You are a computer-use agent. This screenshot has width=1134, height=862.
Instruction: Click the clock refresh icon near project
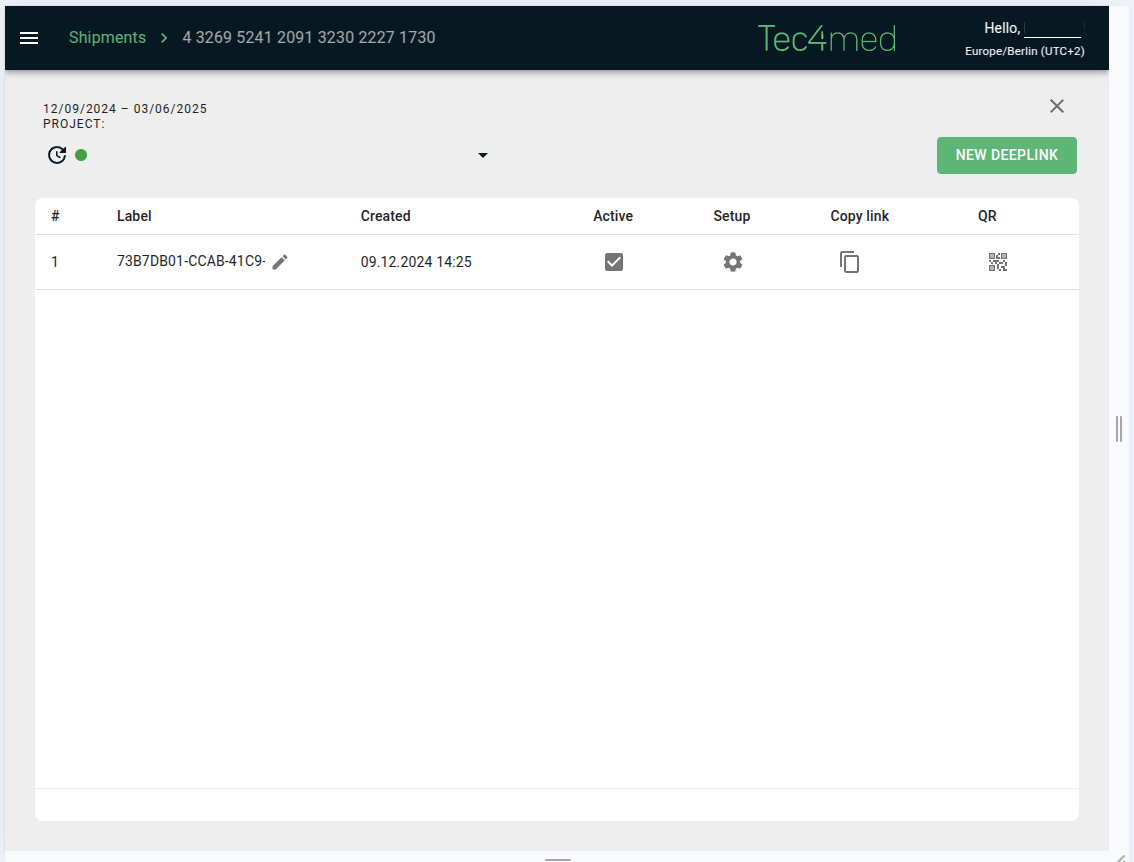point(57,155)
